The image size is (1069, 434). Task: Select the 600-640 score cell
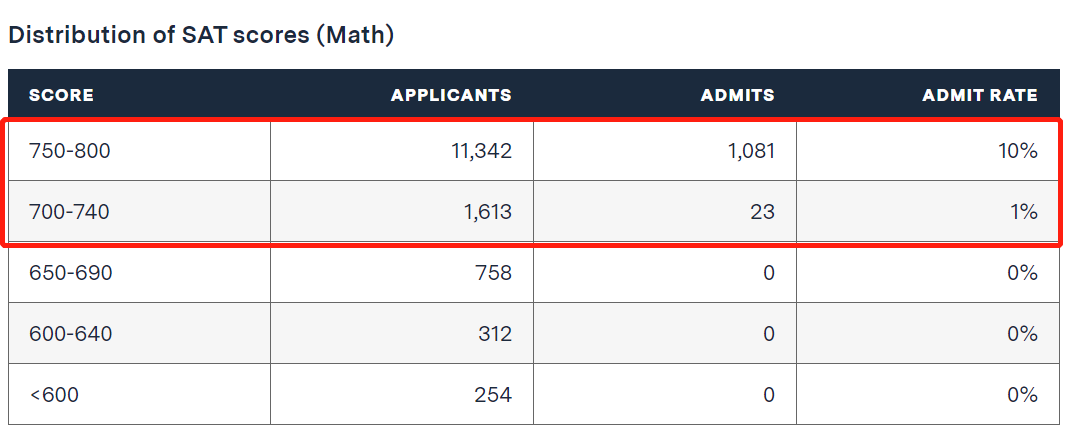[70, 334]
